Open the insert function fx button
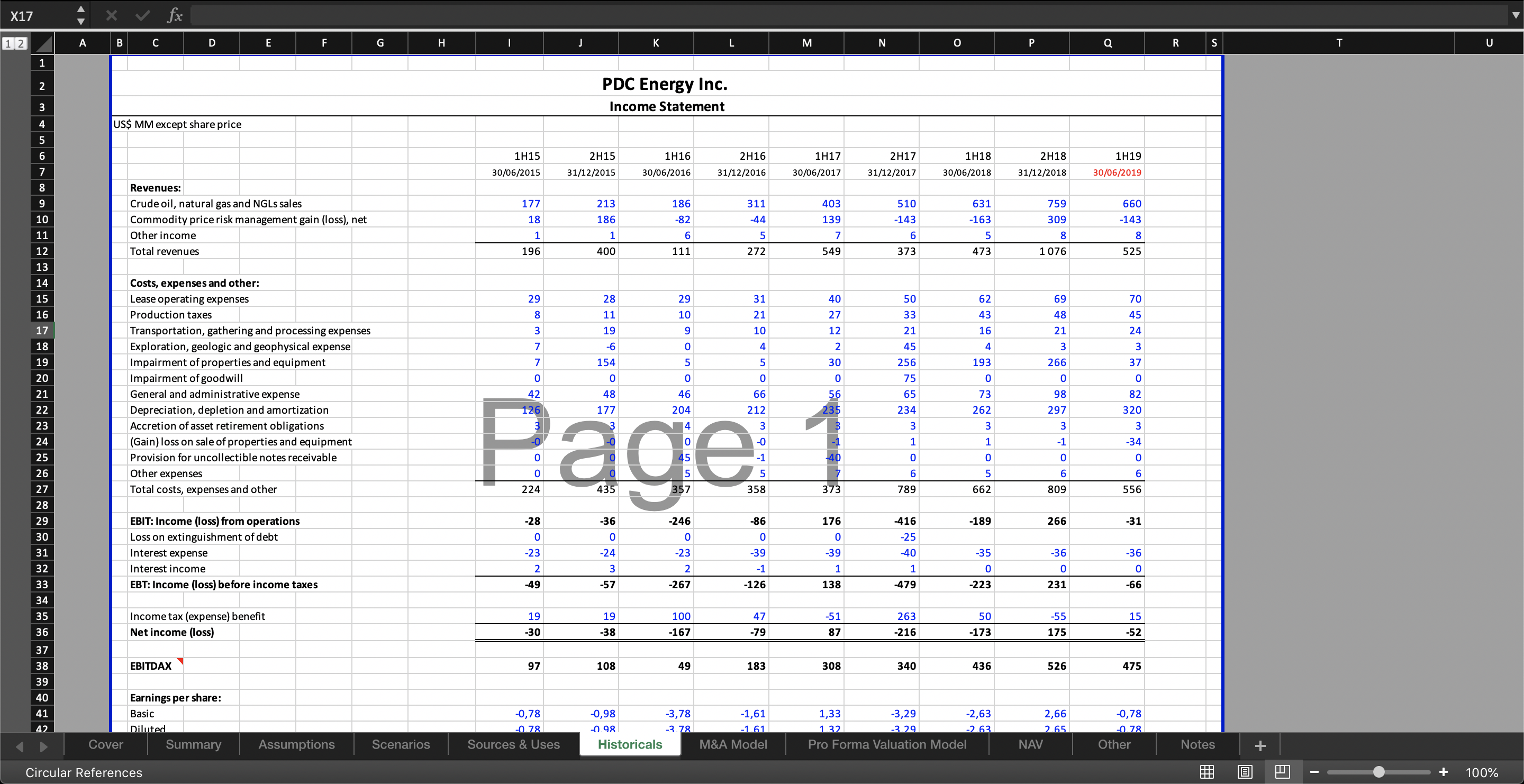1524x784 pixels. (175, 15)
